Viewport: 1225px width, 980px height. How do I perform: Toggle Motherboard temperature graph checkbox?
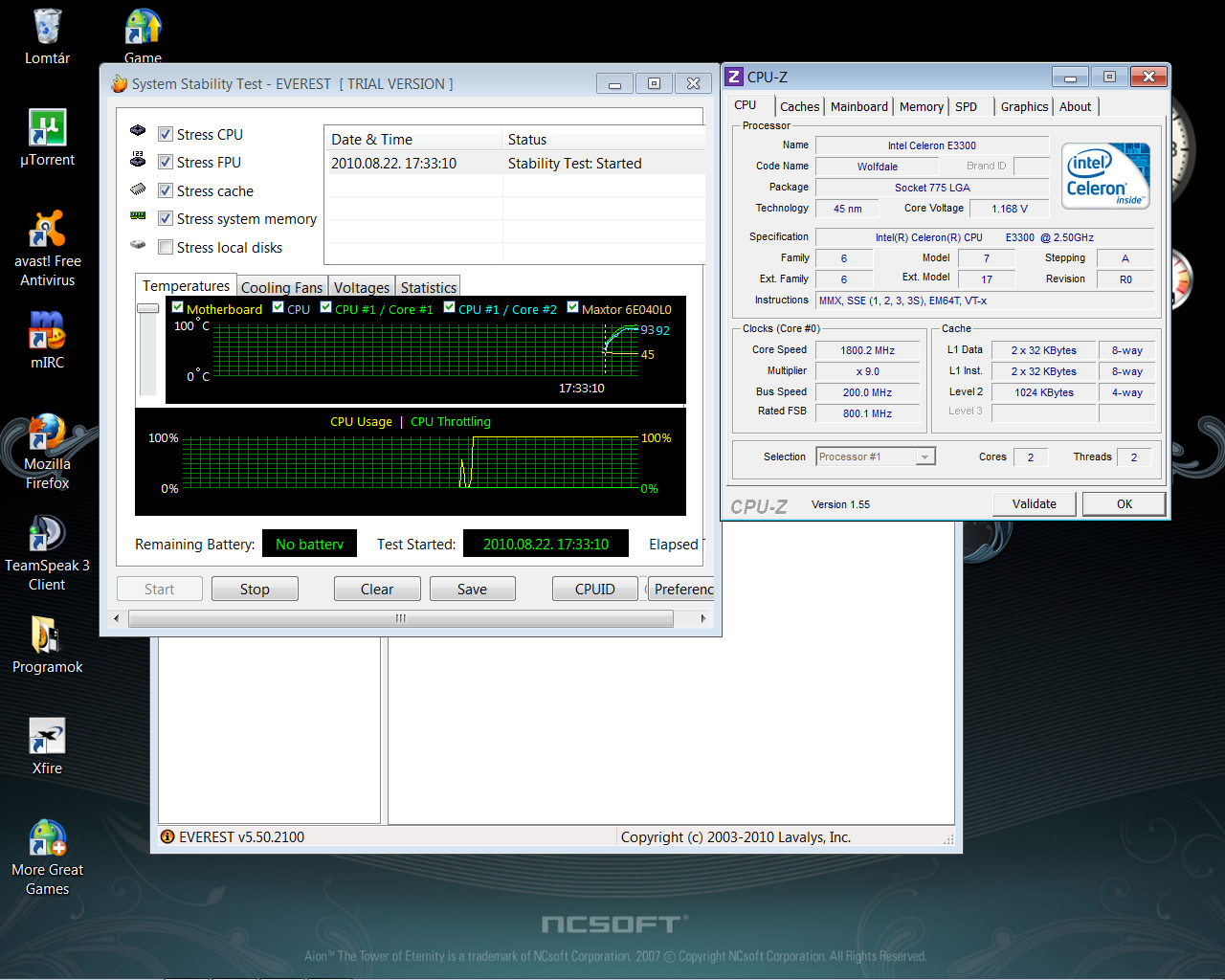[x=177, y=307]
